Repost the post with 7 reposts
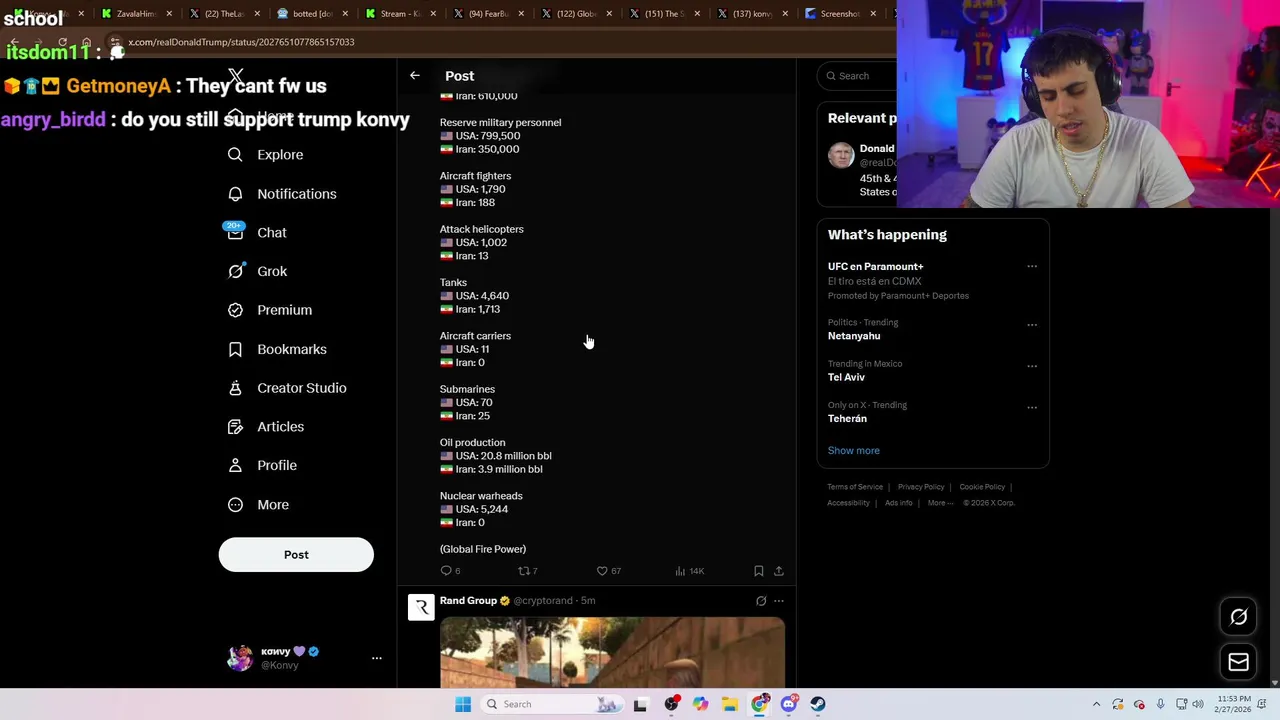 pyautogui.click(x=527, y=571)
